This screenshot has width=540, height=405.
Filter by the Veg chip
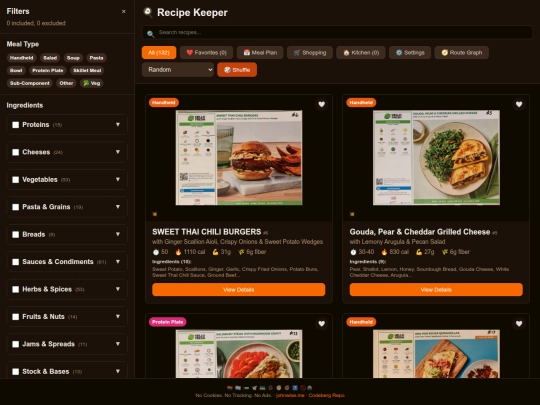point(92,83)
